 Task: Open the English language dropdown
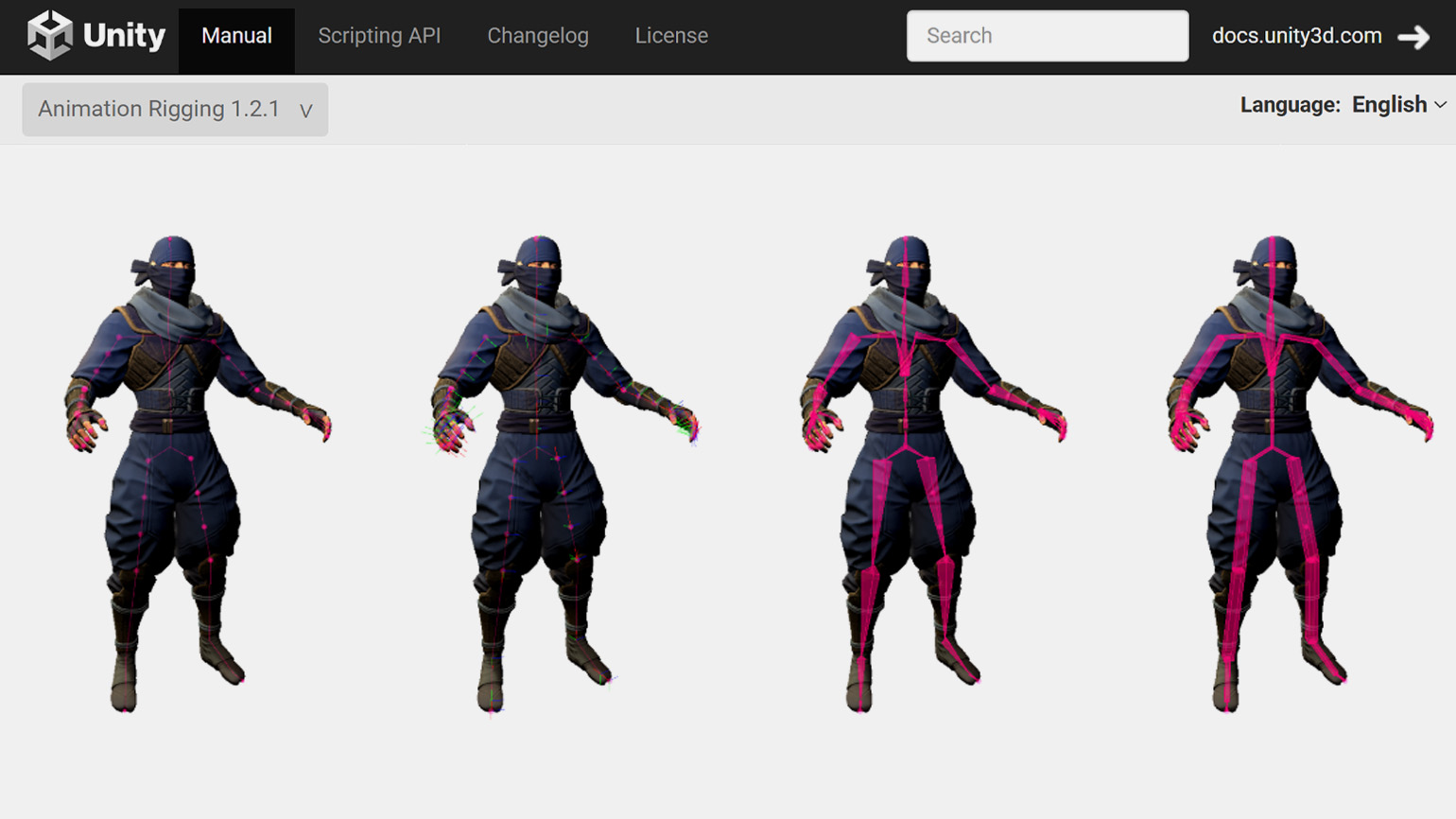pyautogui.click(x=1398, y=105)
